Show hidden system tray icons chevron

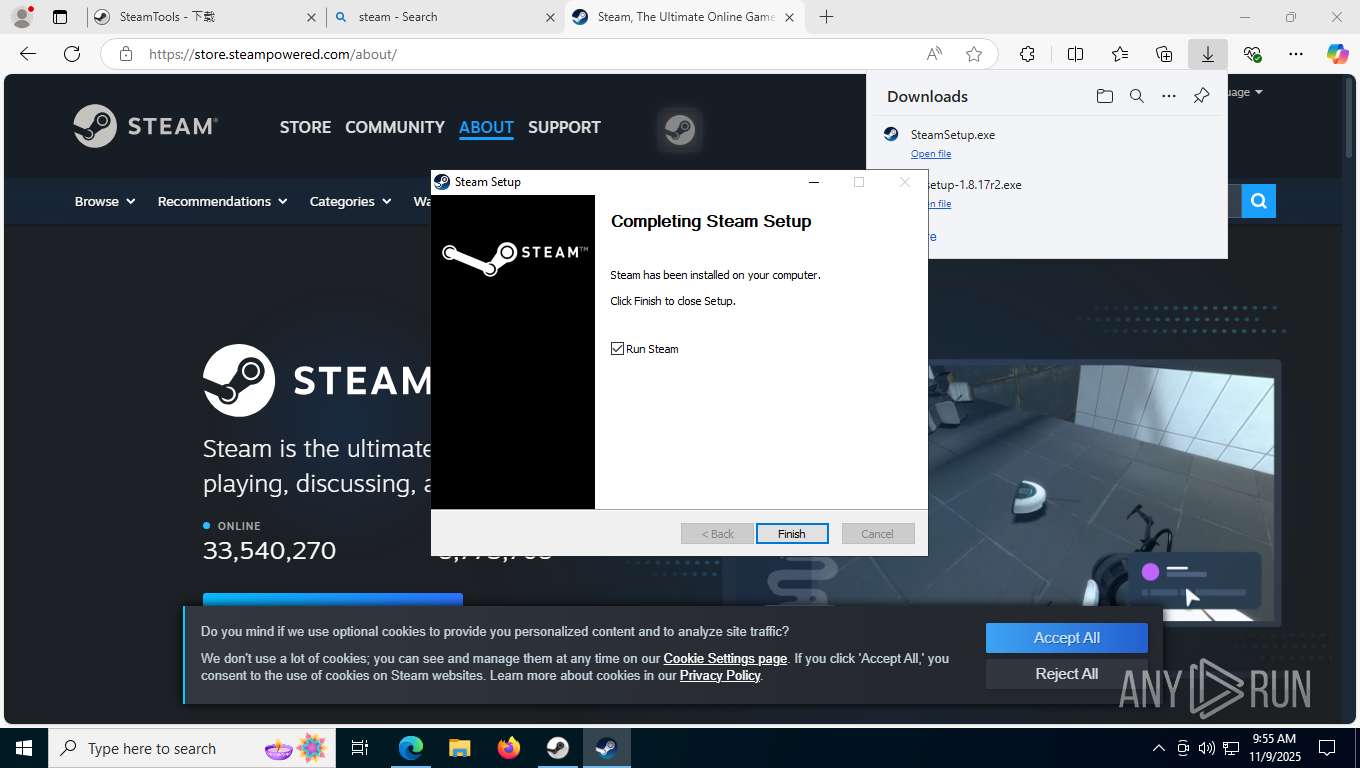(1159, 748)
